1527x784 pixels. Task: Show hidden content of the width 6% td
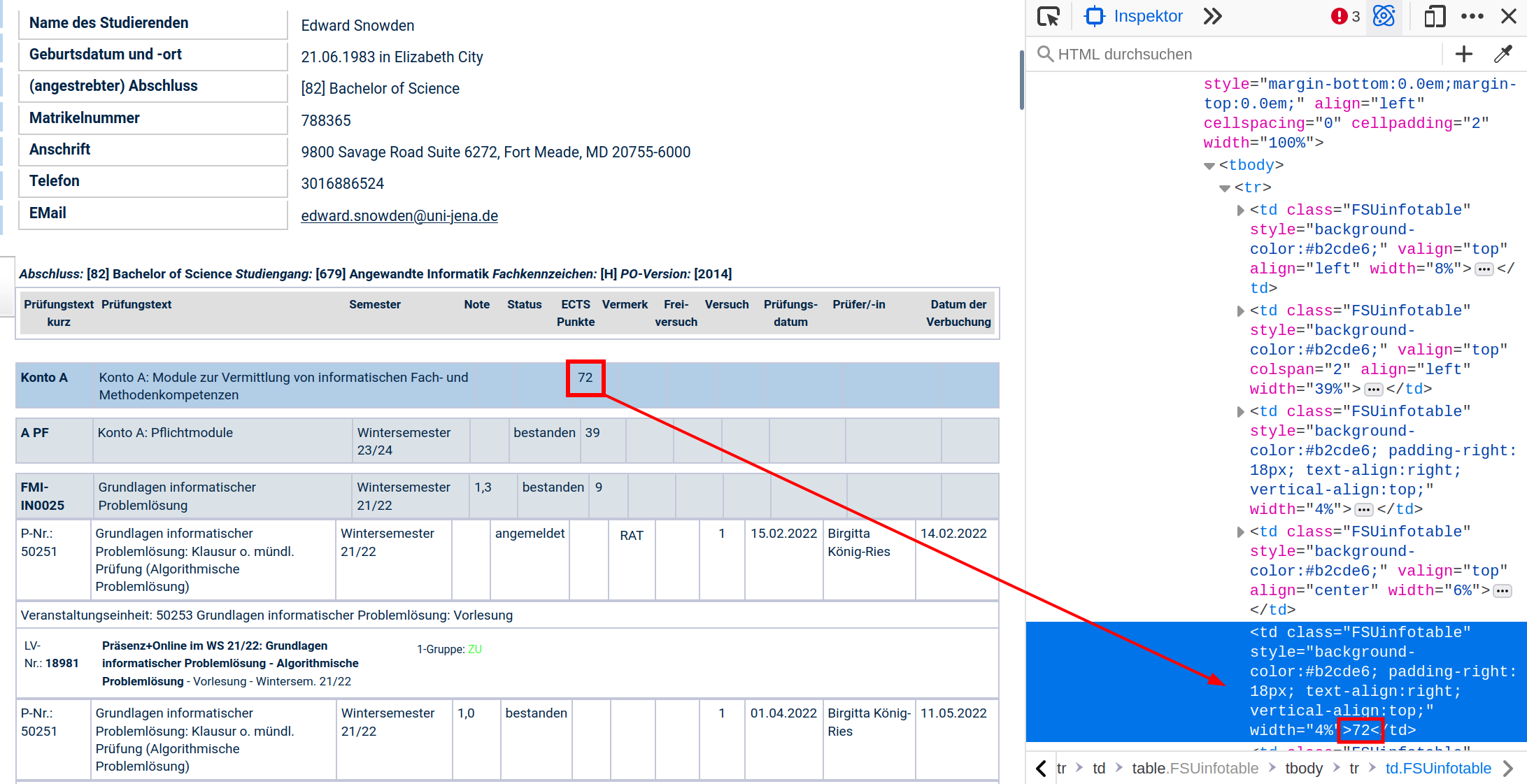[x=1502, y=591]
